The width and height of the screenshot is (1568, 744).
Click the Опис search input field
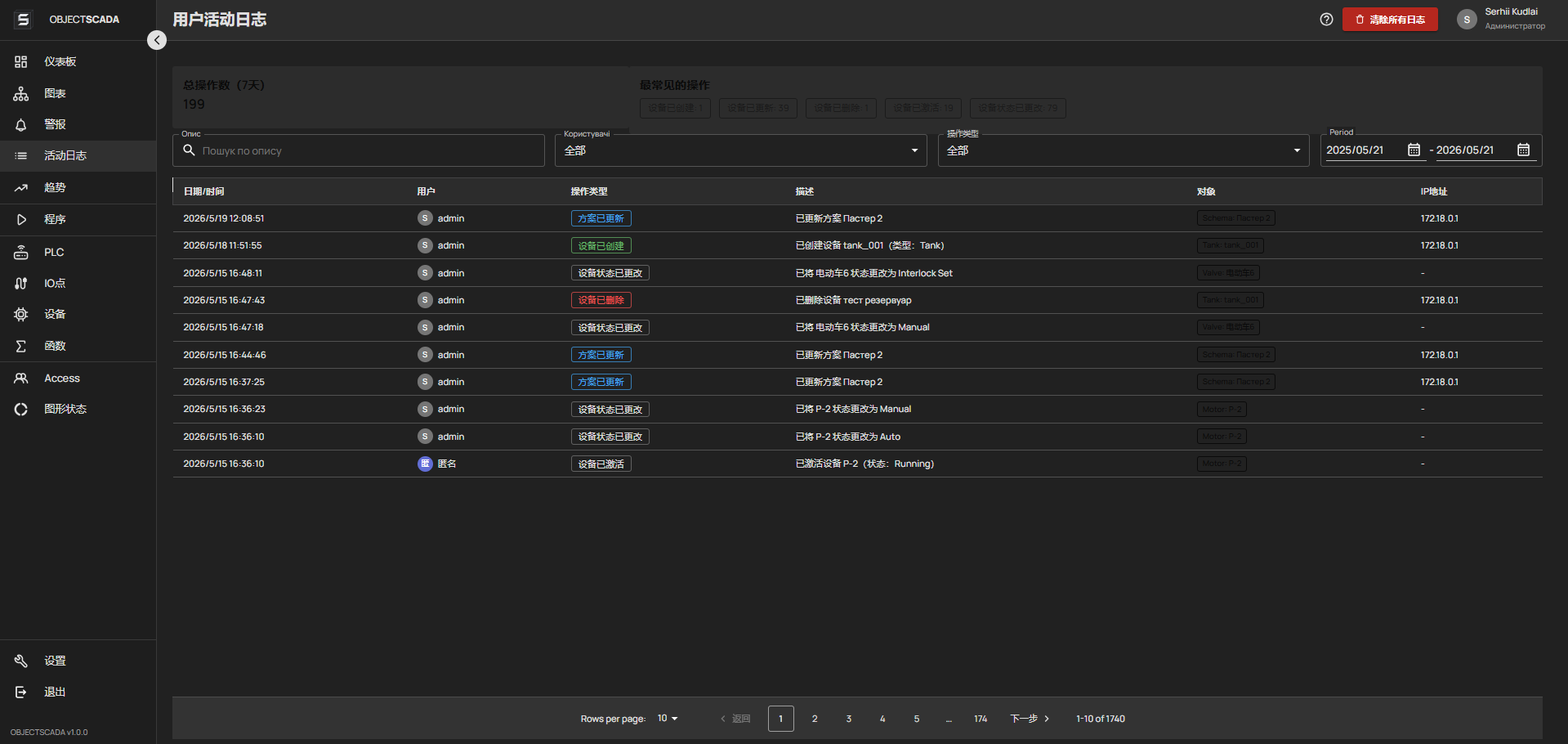point(359,150)
